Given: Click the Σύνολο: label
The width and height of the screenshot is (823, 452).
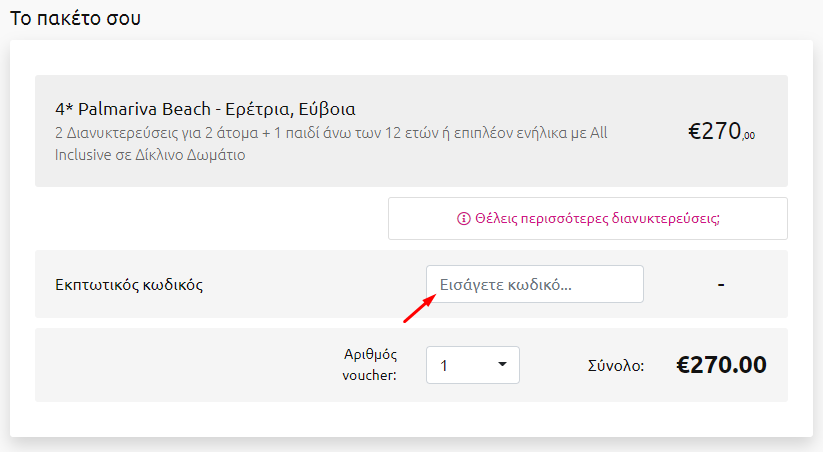Looking at the screenshot, I should (616, 365).
